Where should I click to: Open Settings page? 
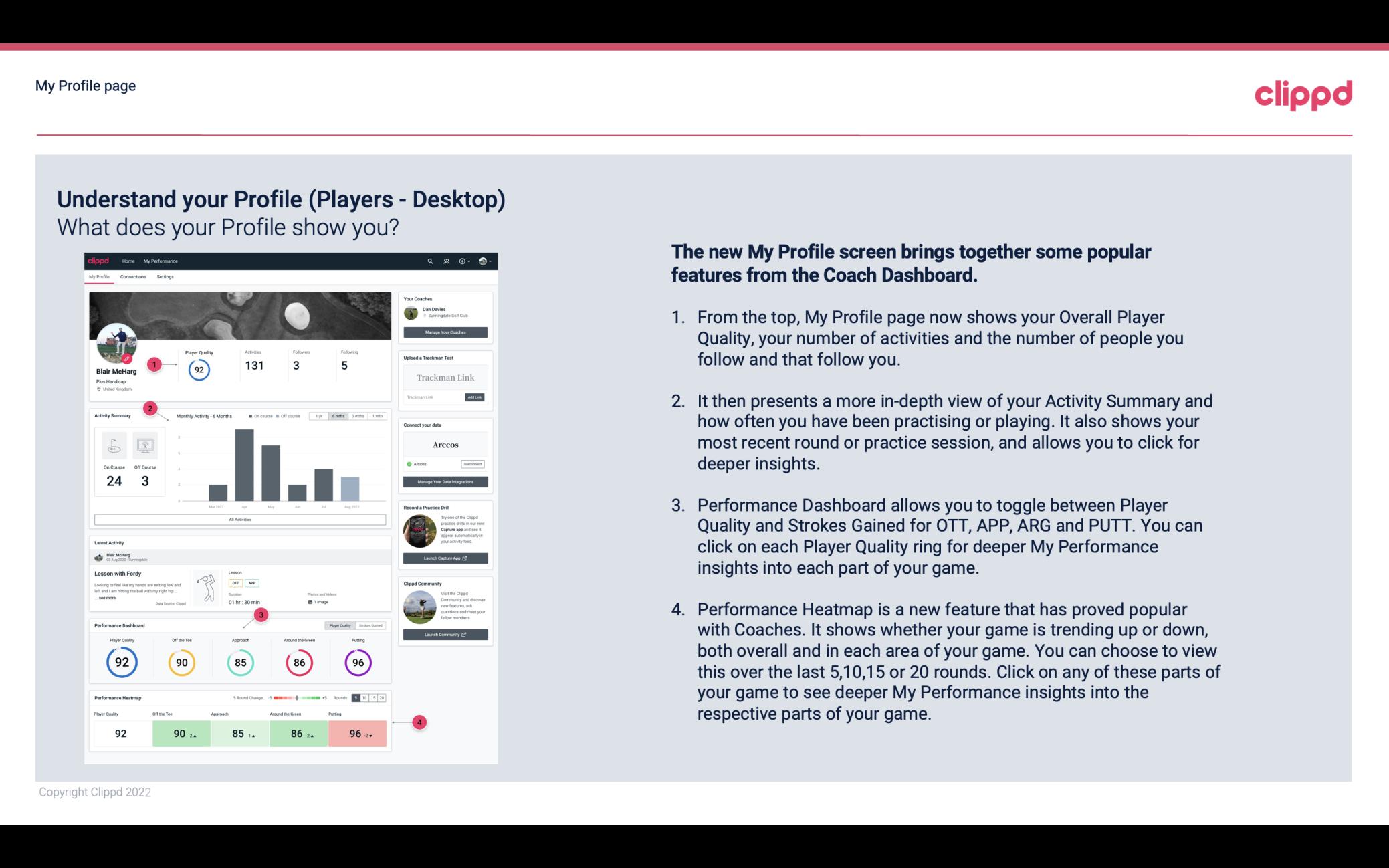165,276
